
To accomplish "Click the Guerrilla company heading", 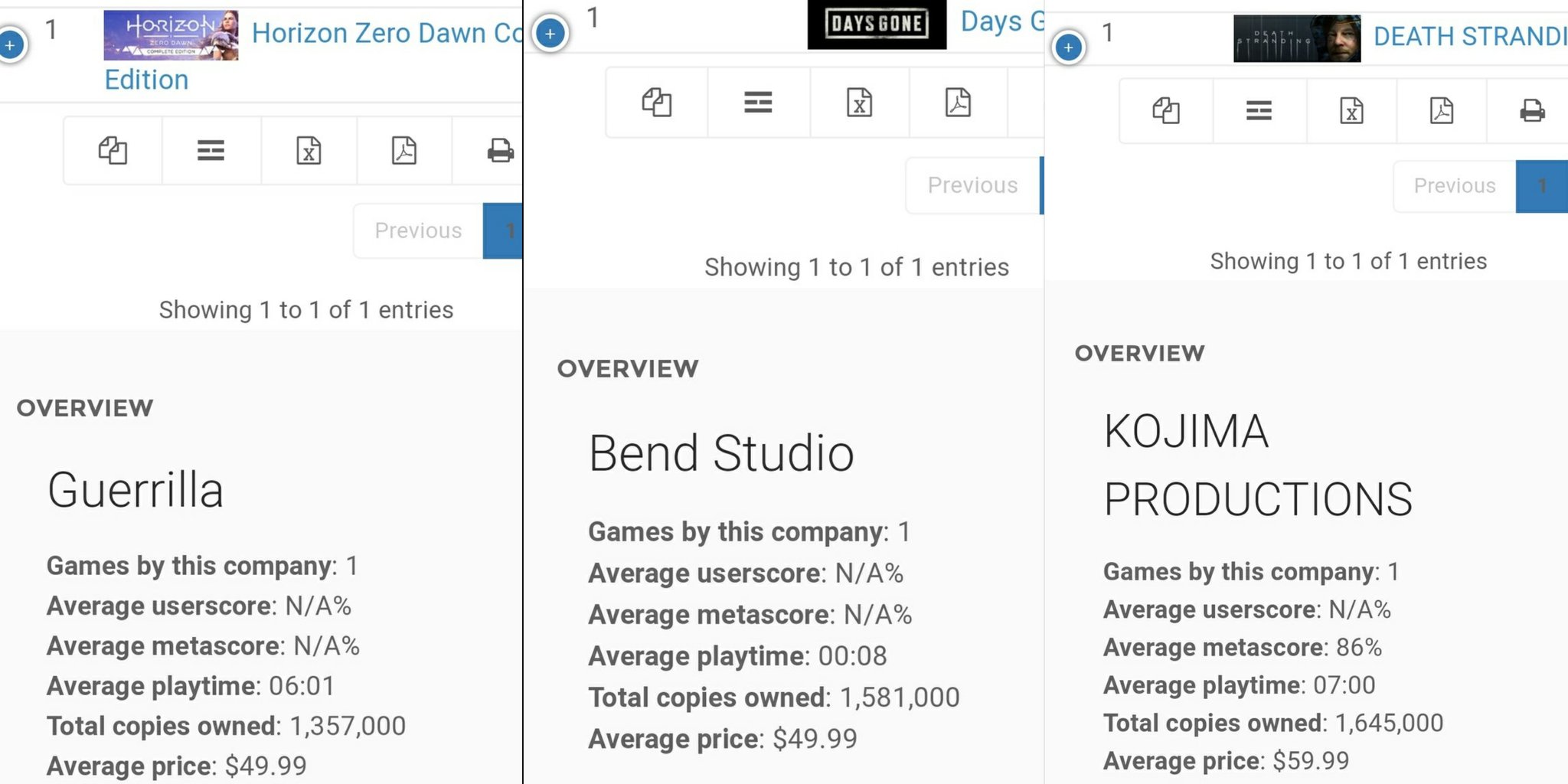I will pyautogui.click(x=136, y=490).
